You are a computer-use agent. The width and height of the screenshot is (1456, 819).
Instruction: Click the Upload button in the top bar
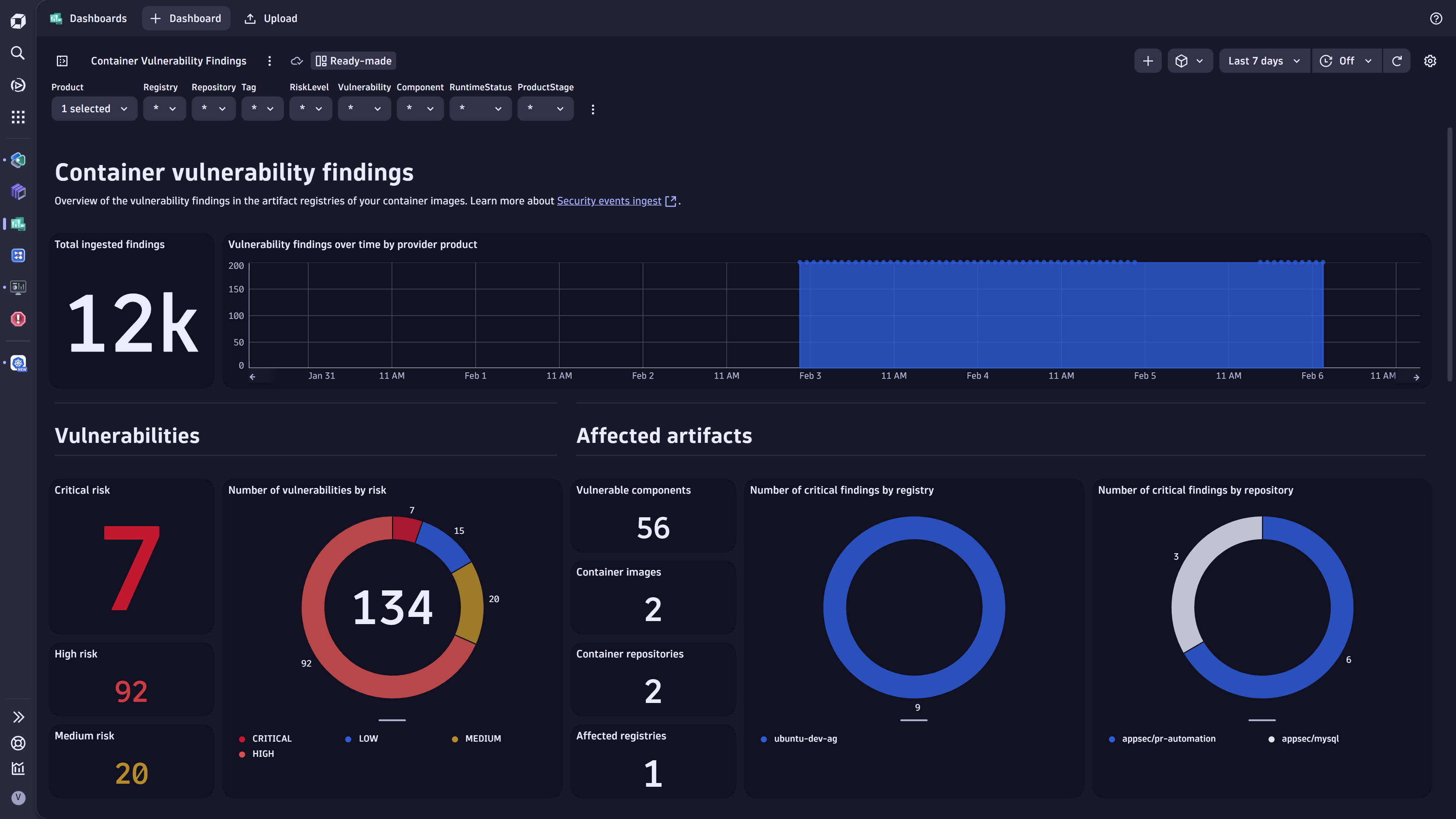[x=270, y=18]
